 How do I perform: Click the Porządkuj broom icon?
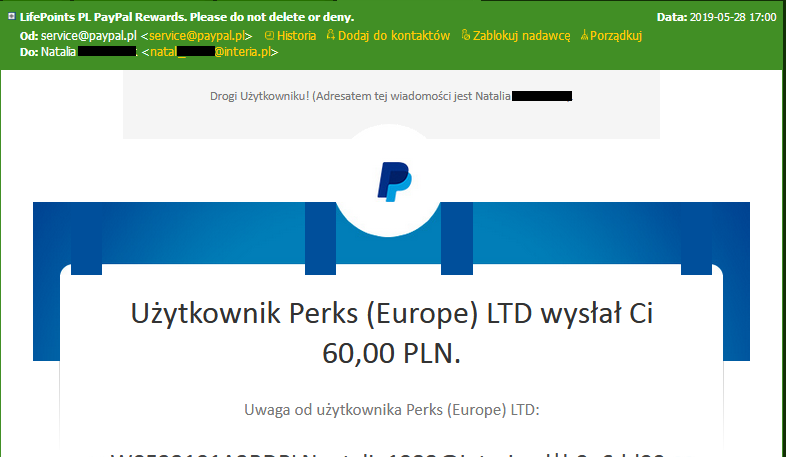coord(584,35)
